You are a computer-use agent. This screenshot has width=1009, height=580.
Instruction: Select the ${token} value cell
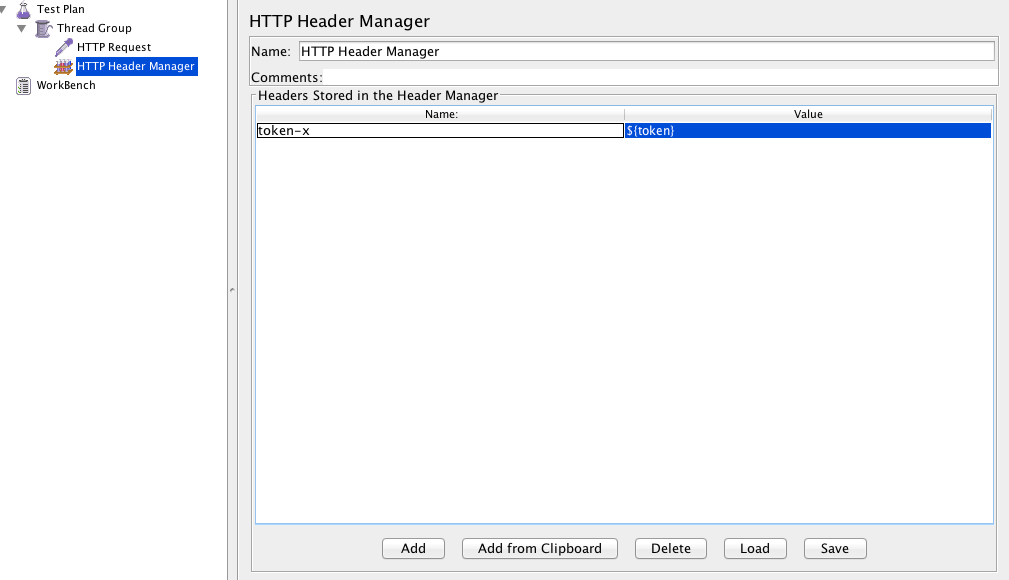click(807, 130)
